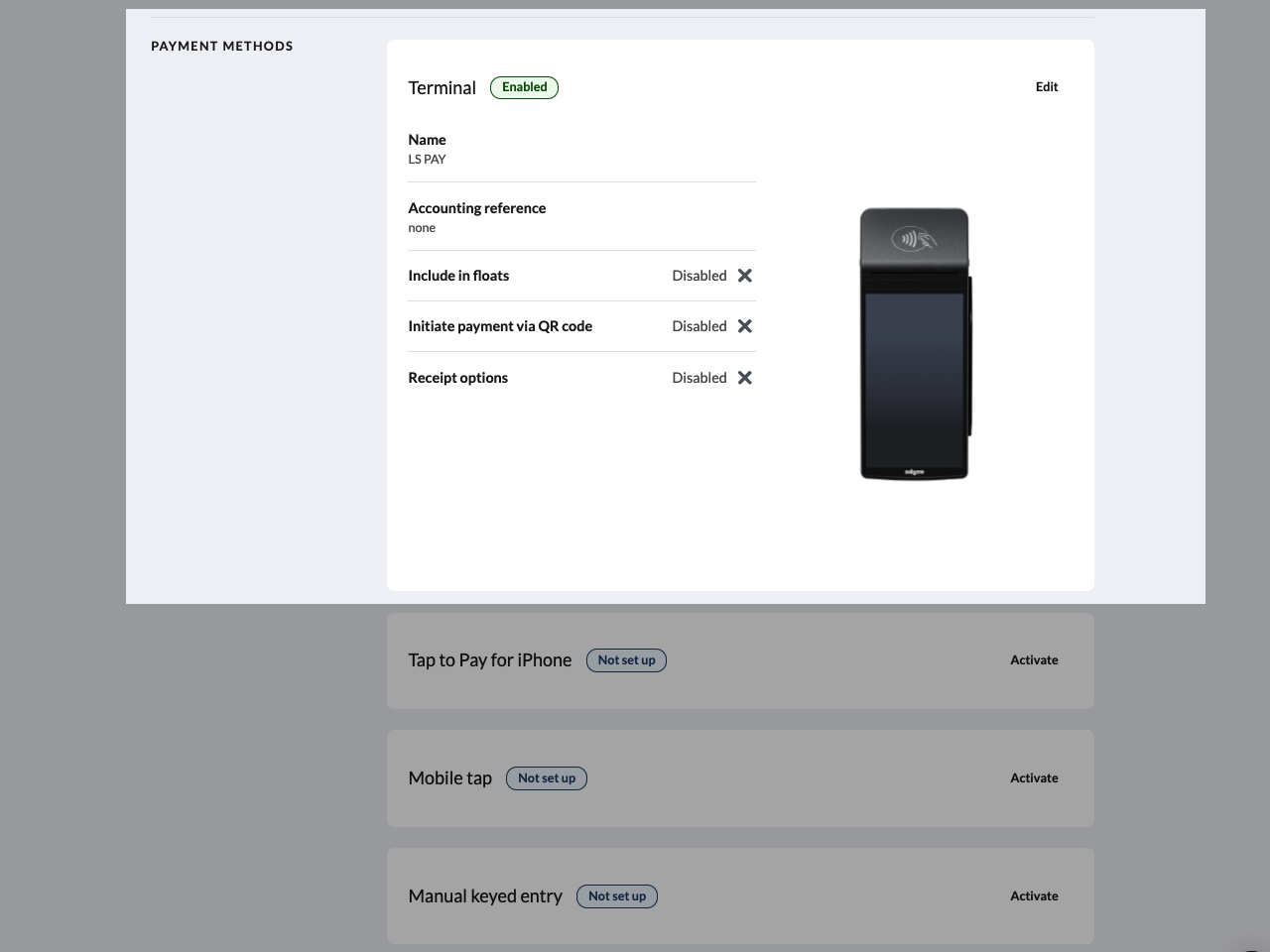
Task: Select the payment terminal device image
Action: point(914,344)
